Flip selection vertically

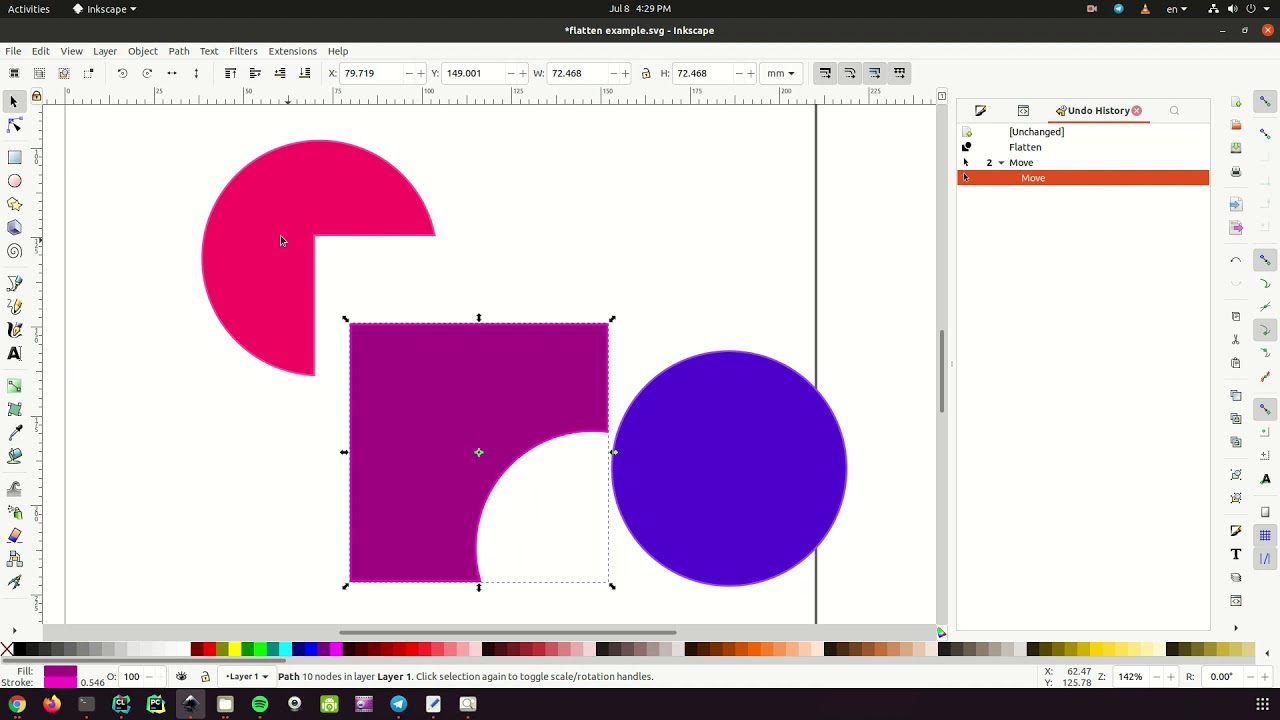click(196, 73)
